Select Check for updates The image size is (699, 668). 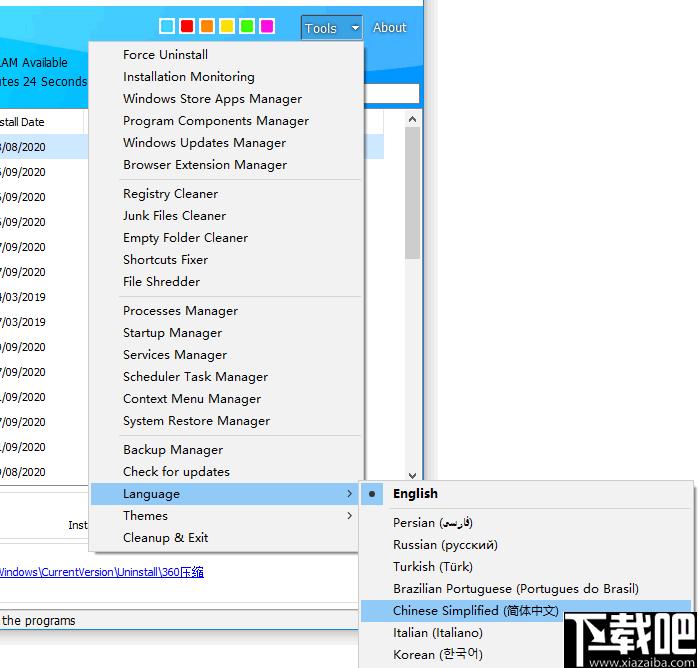click(226, 472)
